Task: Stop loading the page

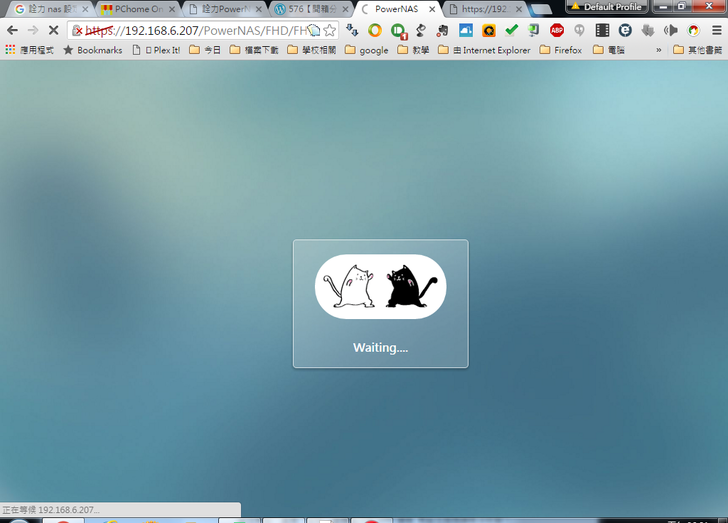Action: [54, 30]
